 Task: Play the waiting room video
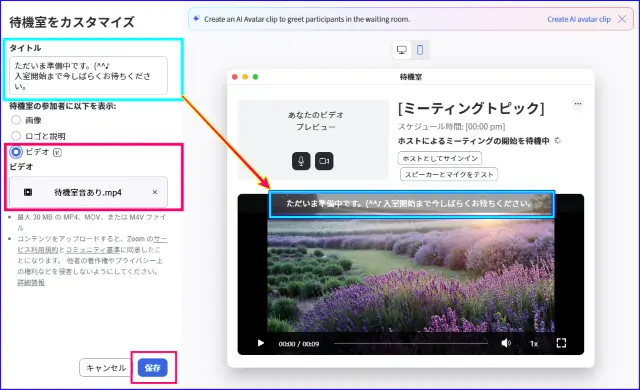260,343
